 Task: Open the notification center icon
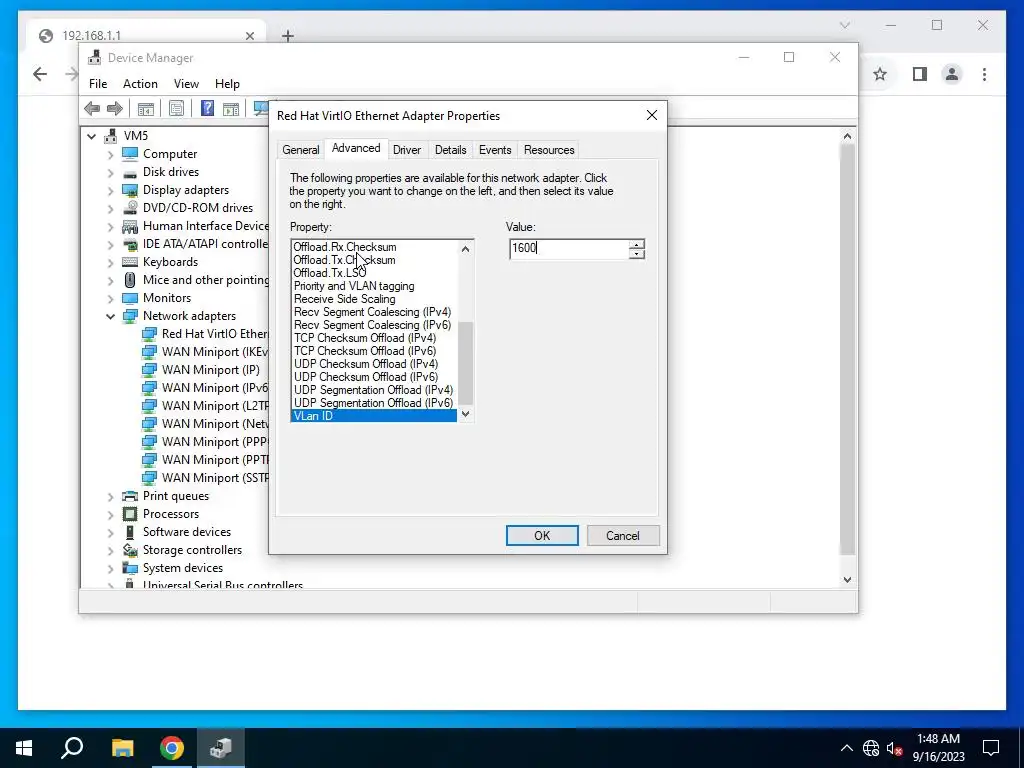(x=991, y=748)
